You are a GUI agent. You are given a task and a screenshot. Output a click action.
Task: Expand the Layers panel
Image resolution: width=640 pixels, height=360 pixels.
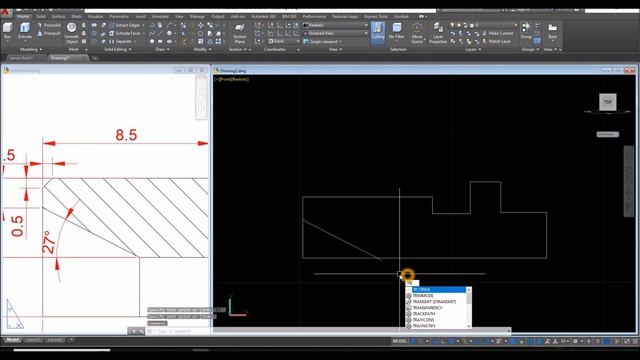(473, 49)
